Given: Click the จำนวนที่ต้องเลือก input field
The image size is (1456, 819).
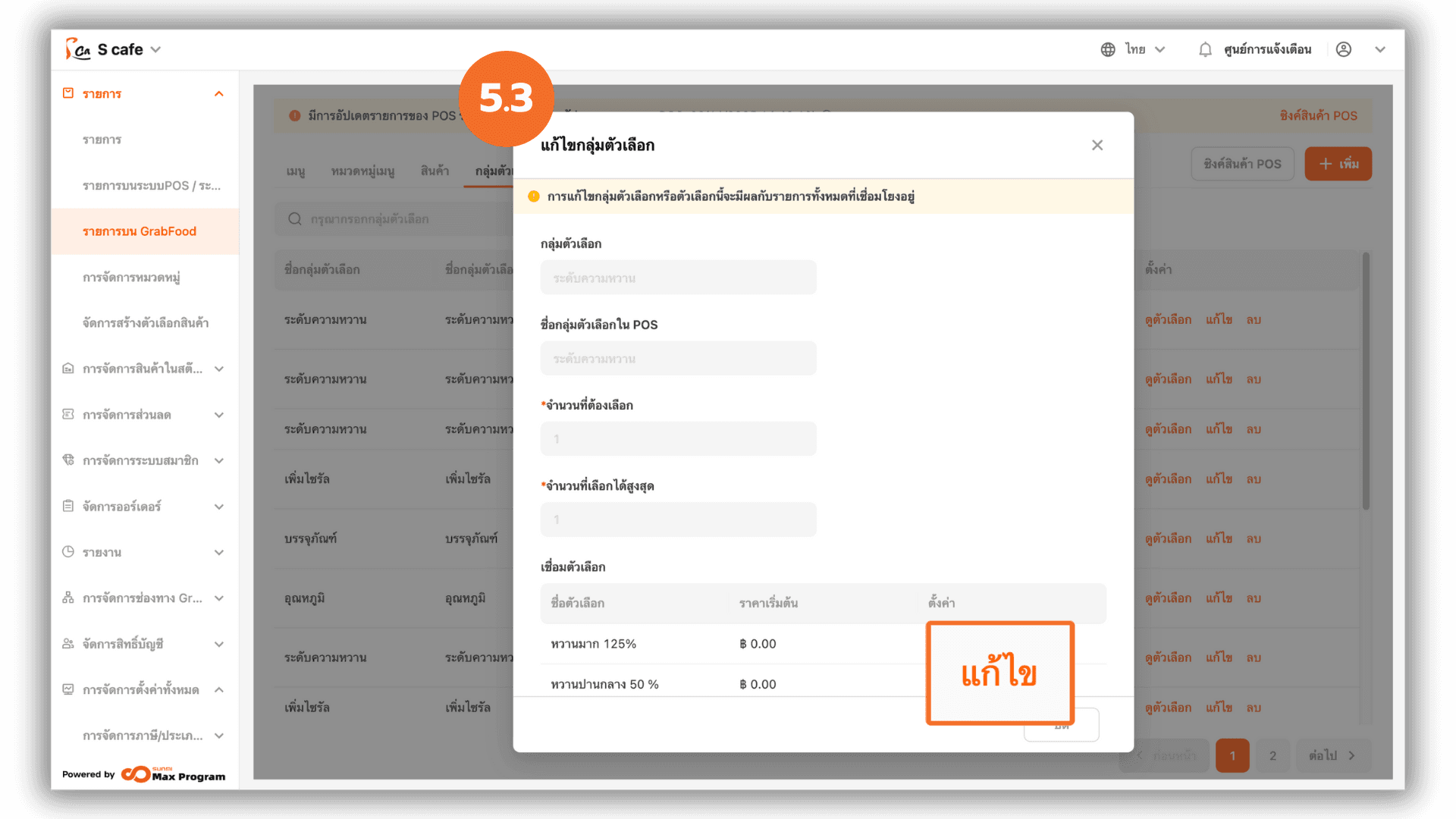Looking at the screenshot, I should pyautogui.click(x=678, y=439).
